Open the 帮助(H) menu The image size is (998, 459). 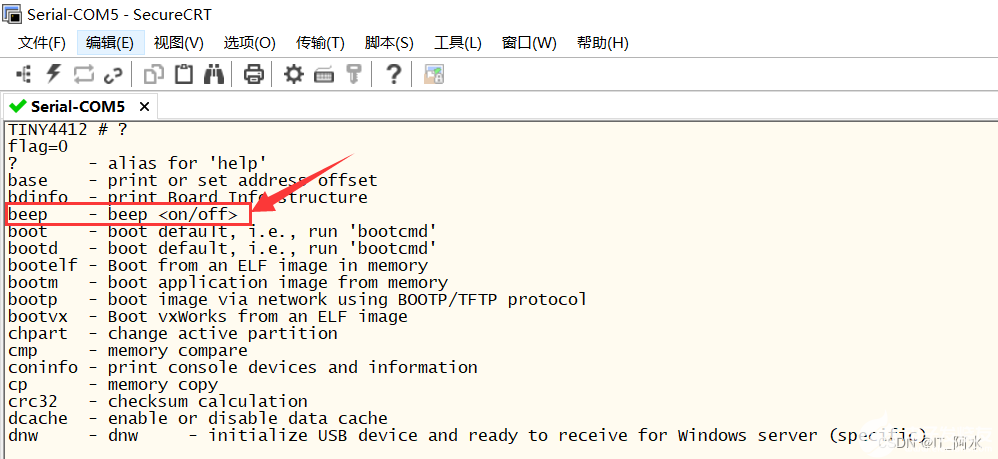603,43
